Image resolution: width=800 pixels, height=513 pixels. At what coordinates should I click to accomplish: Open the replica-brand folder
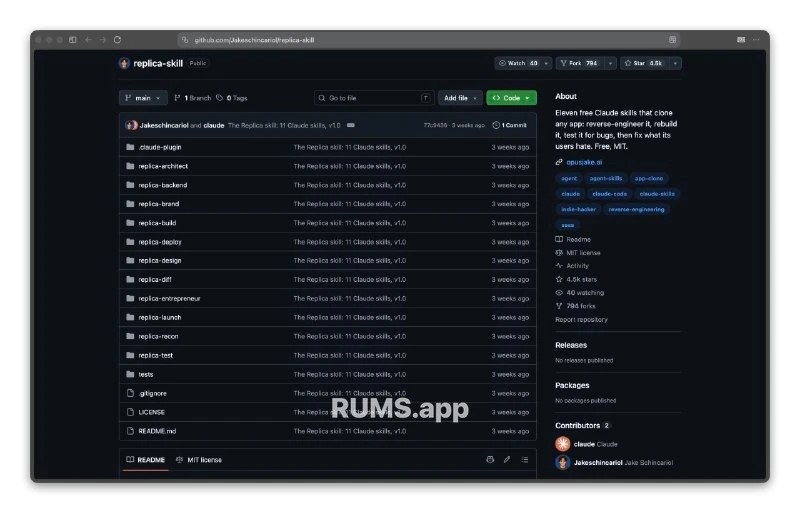tap(159, 204)
